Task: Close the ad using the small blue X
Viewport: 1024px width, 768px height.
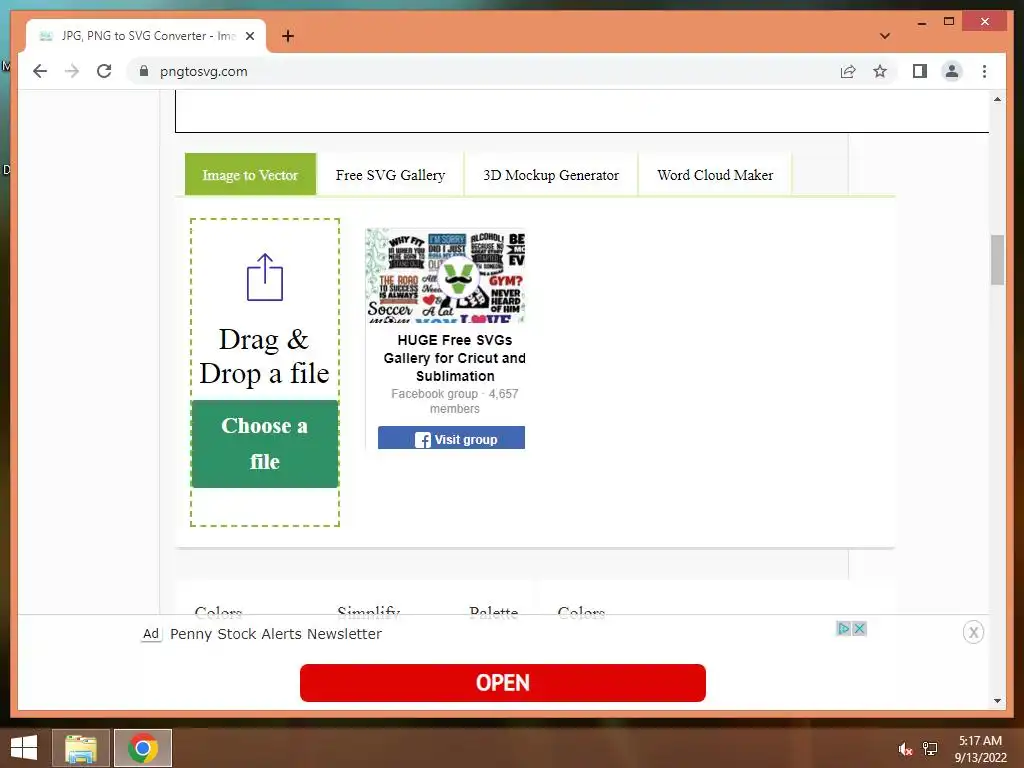Action: coord(859,628)
